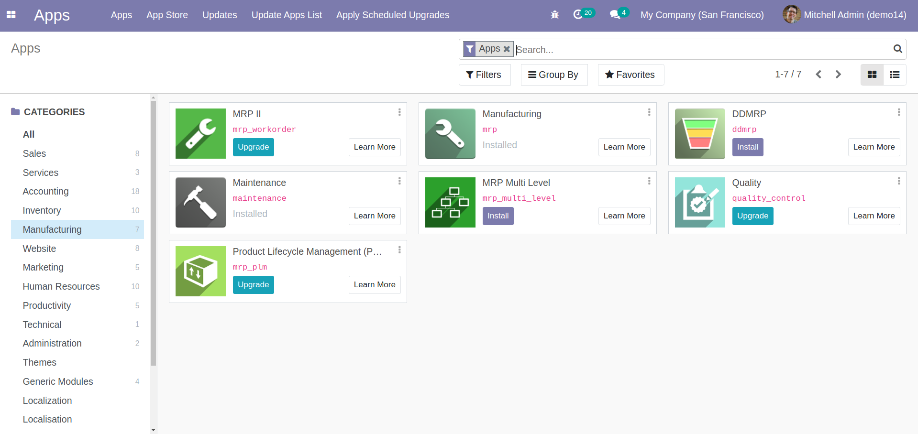918x434 pixels.
Task: Select the Accounting category
Action: 77,192
